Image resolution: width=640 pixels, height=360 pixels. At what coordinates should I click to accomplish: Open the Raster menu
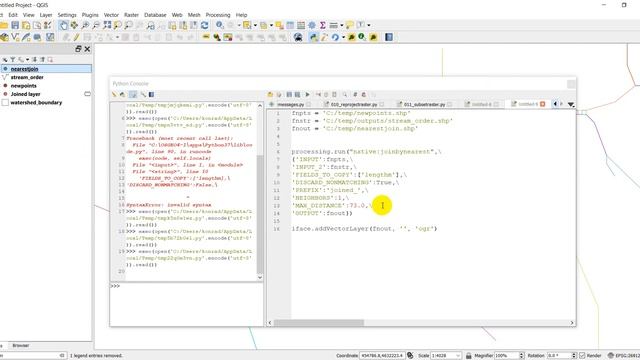click(131, 15)
